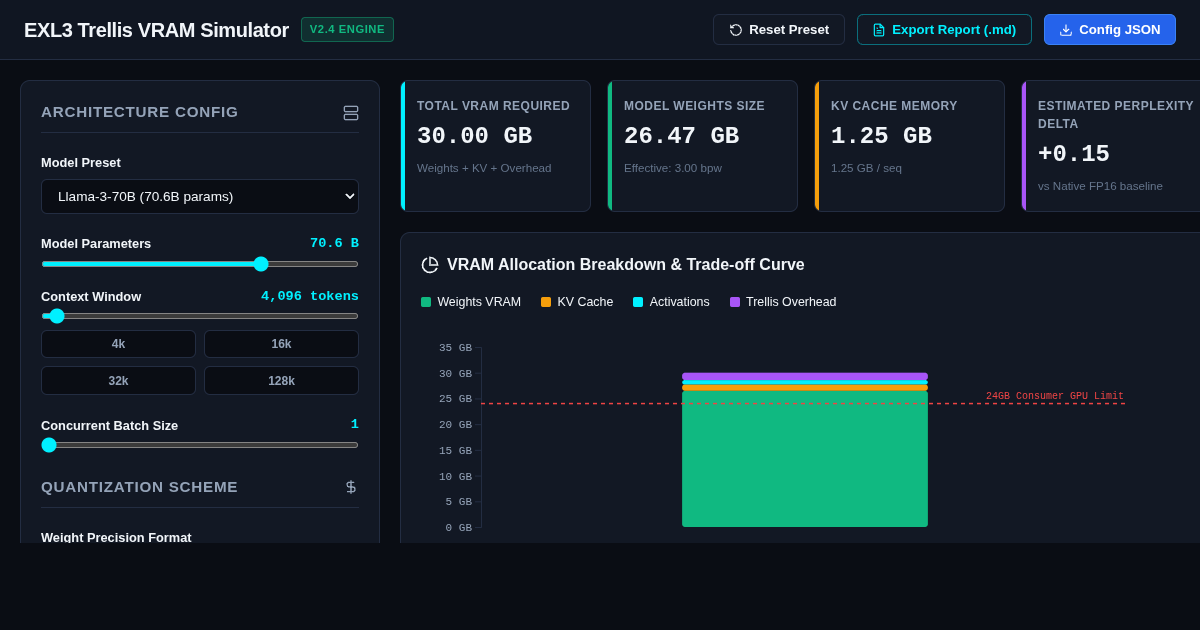Toggle Trellis Overhead legend entry
Screen dimensions: 1200x630
(x=783, y=302)
